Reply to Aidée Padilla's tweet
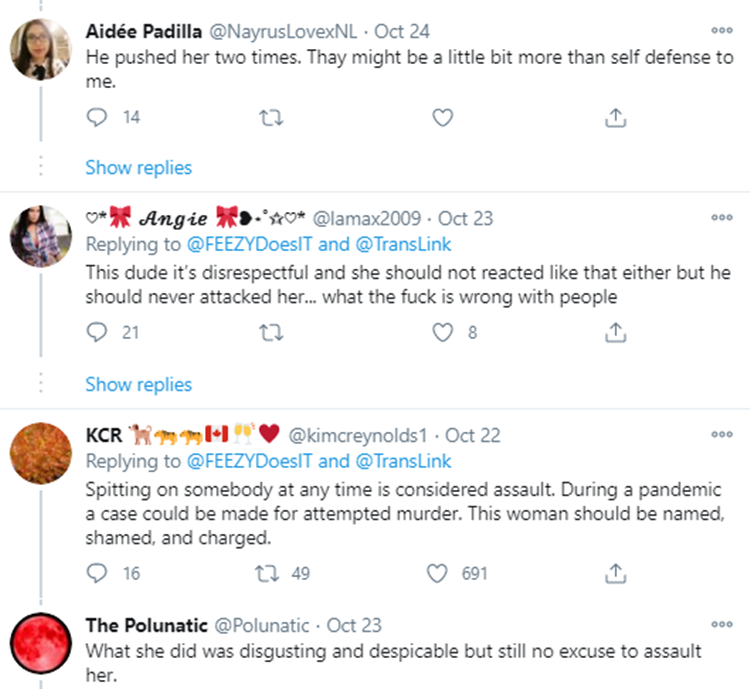 (x=97, y=117)
